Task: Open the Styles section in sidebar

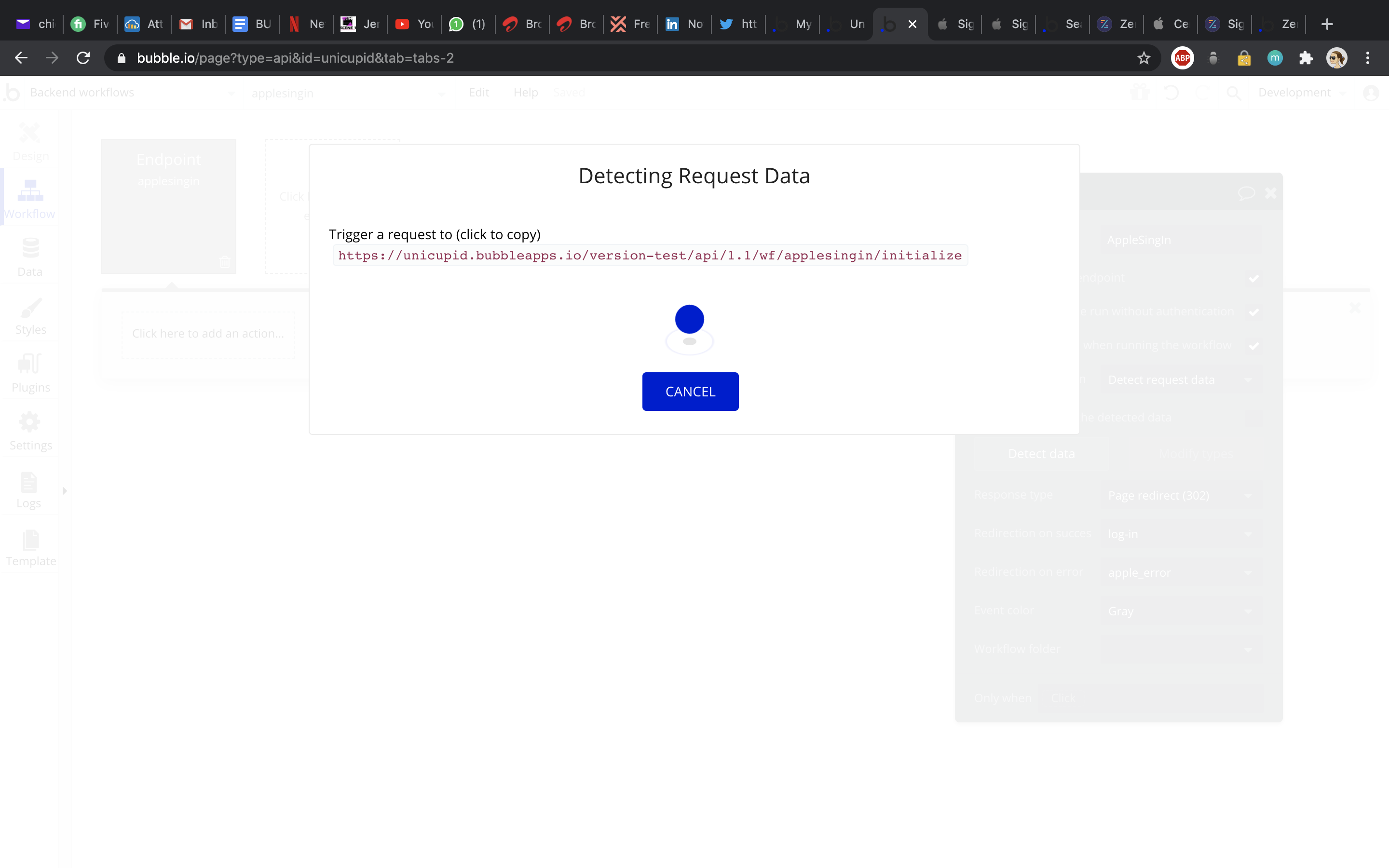Action: (x=30, y=316)
